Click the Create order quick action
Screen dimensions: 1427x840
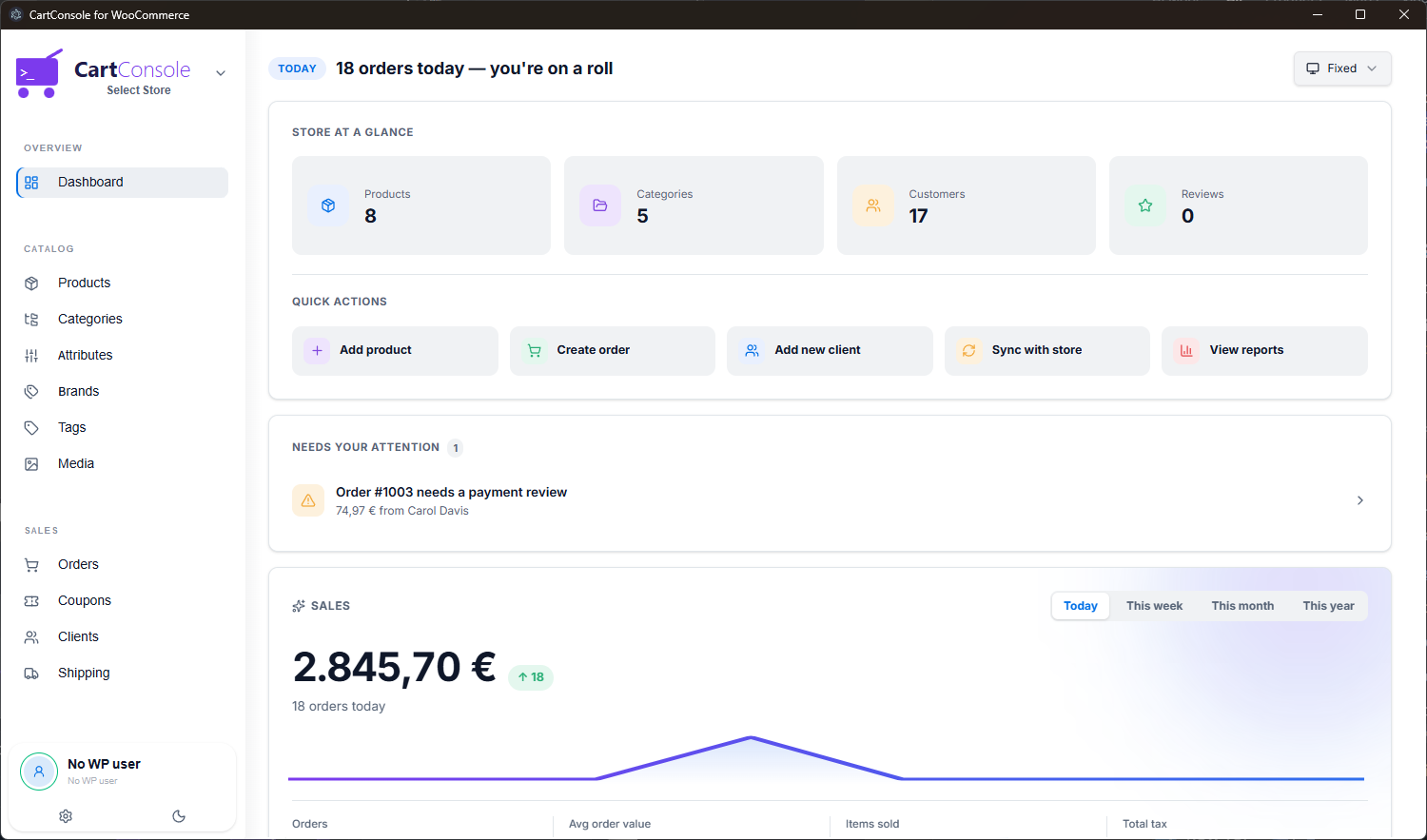pos(613,351)
